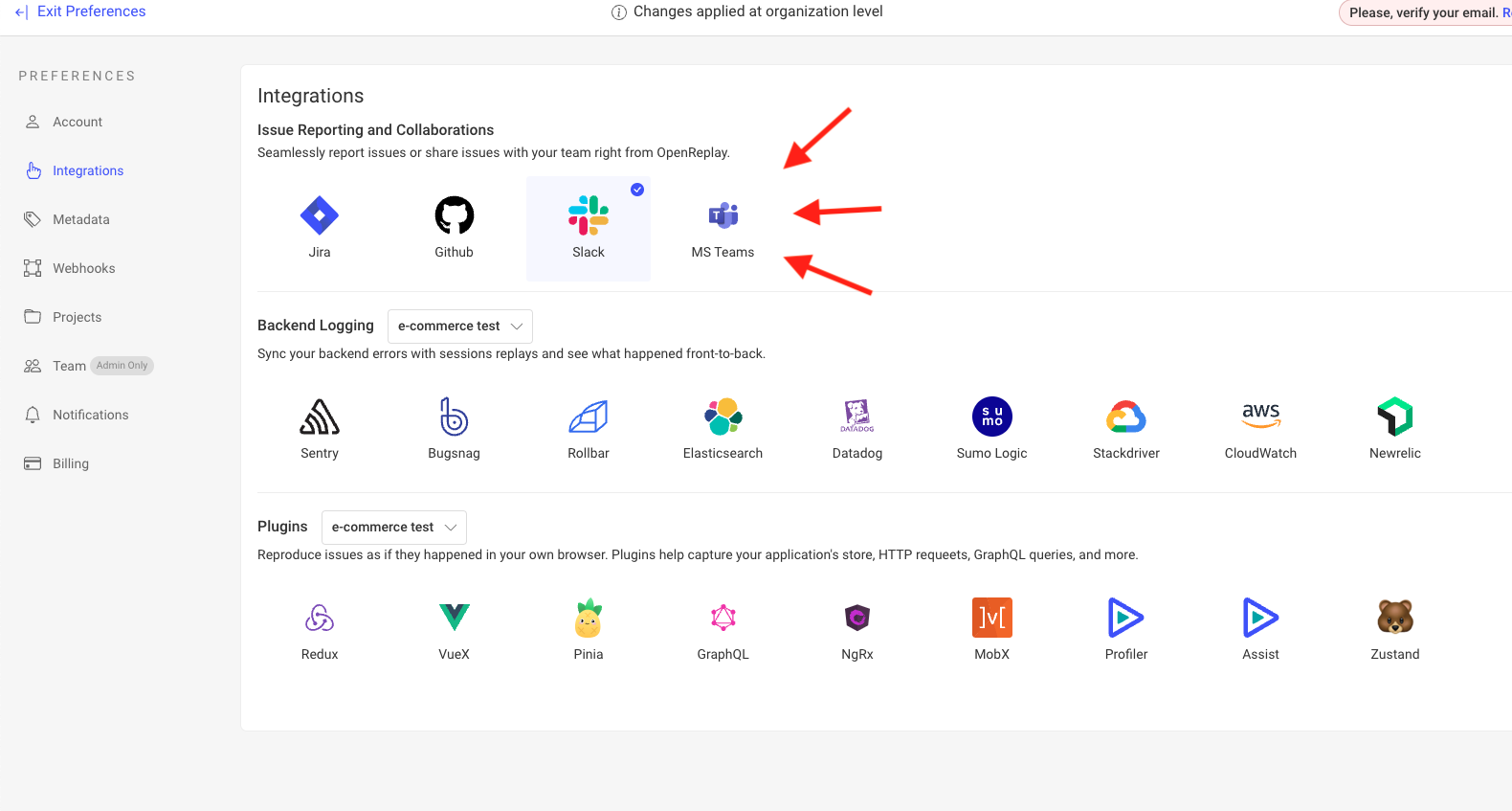Click the Backend Logging section heading
This screenshot has height=811, width=1512.
(316, 326)
